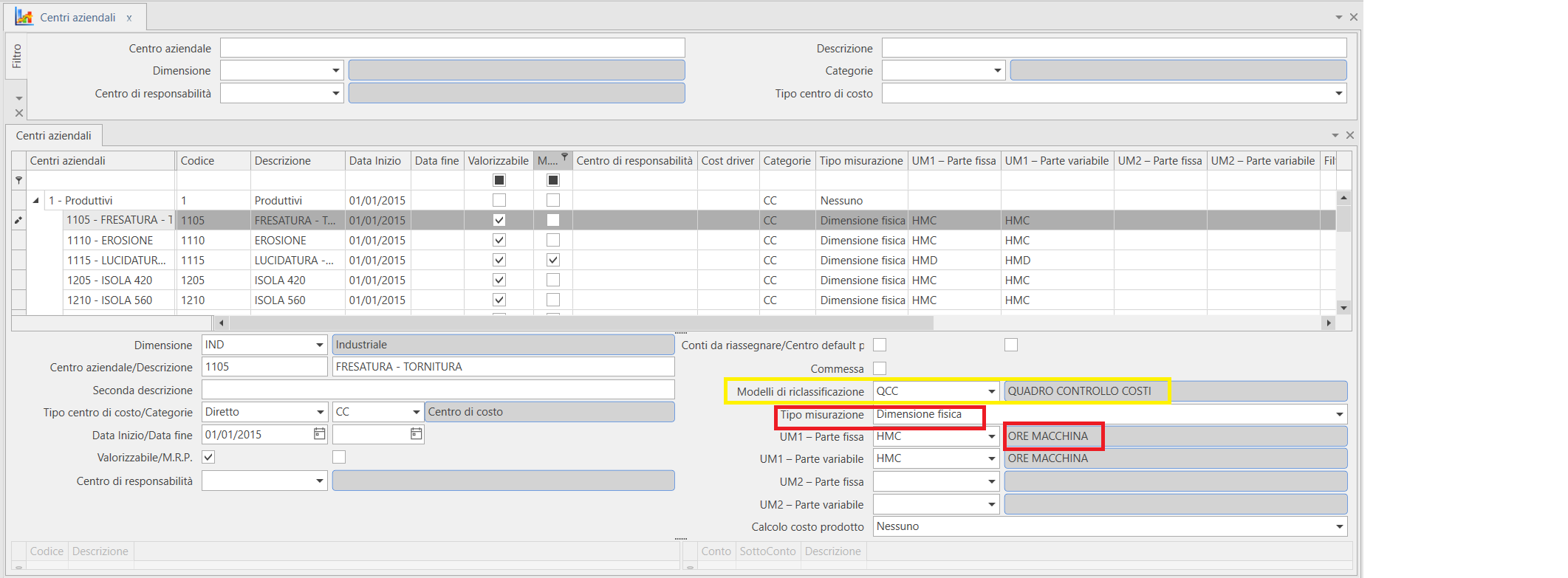
Task: Open the Tipo centro di costo filter dropdown
Action: tap(1339, 94)
